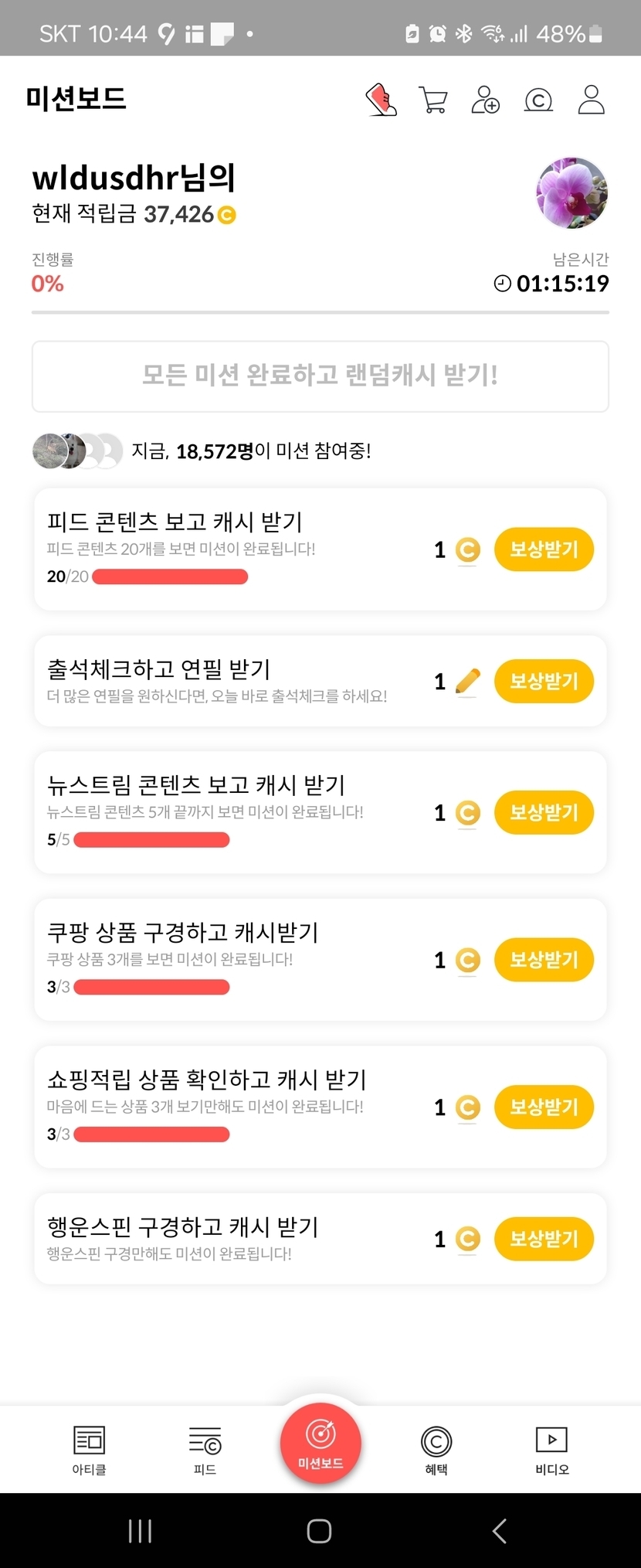
Task: Tap the red sneaker step-counter icon
Action: click(381, 100)
